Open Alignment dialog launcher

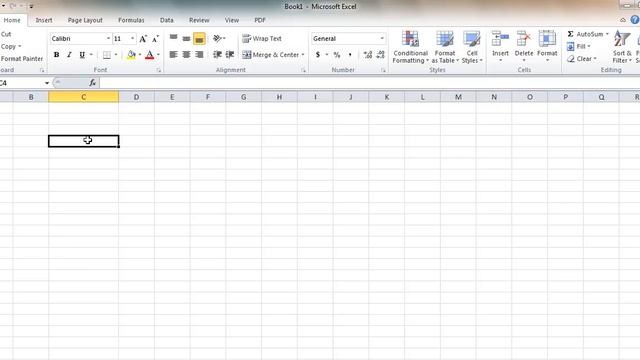(x=303, y=70)
